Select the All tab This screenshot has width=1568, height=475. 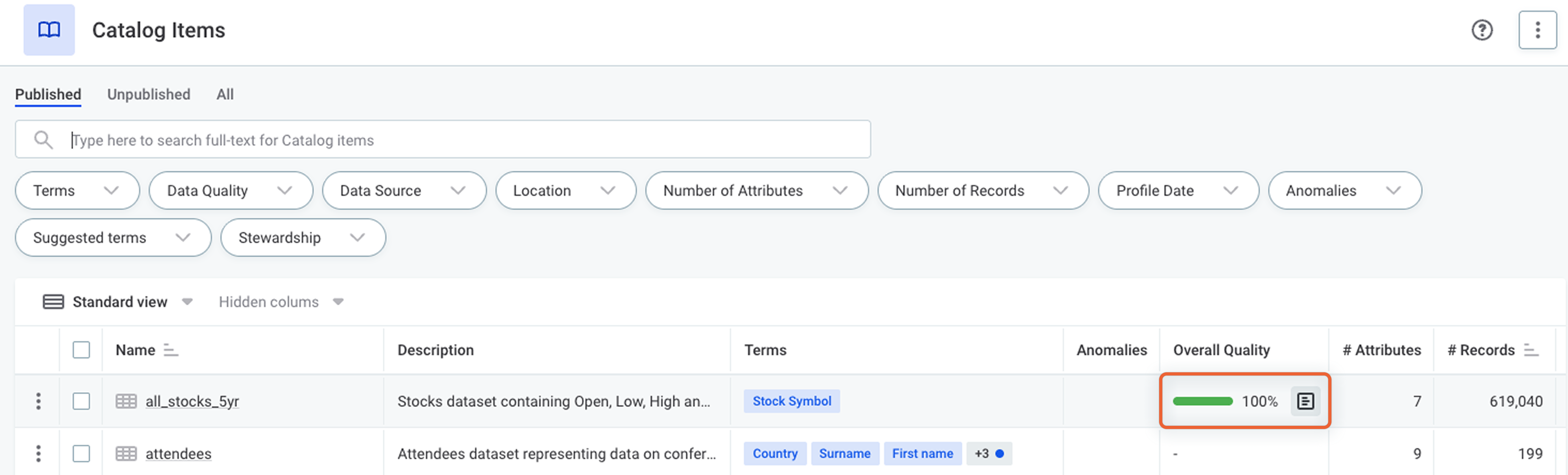point(224,94)
